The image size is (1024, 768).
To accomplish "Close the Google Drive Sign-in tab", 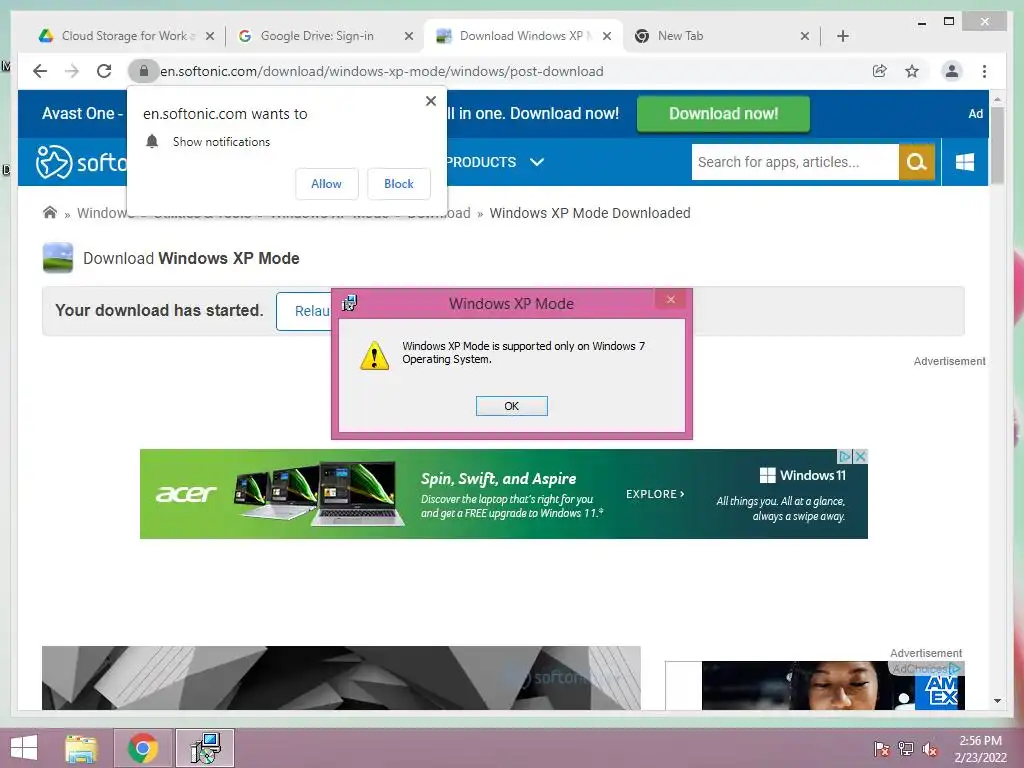I will [409, 36].
